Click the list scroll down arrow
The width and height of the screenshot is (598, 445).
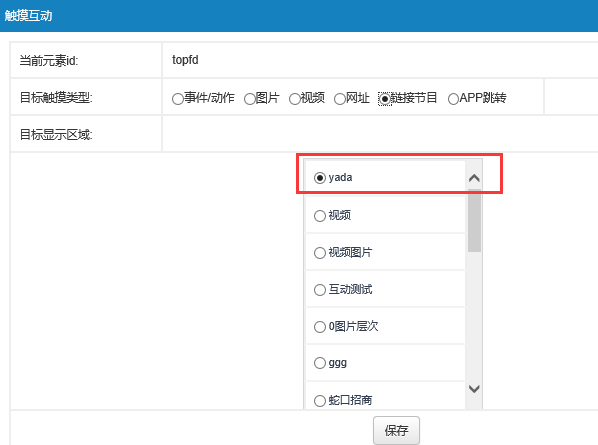coord(474,389)
